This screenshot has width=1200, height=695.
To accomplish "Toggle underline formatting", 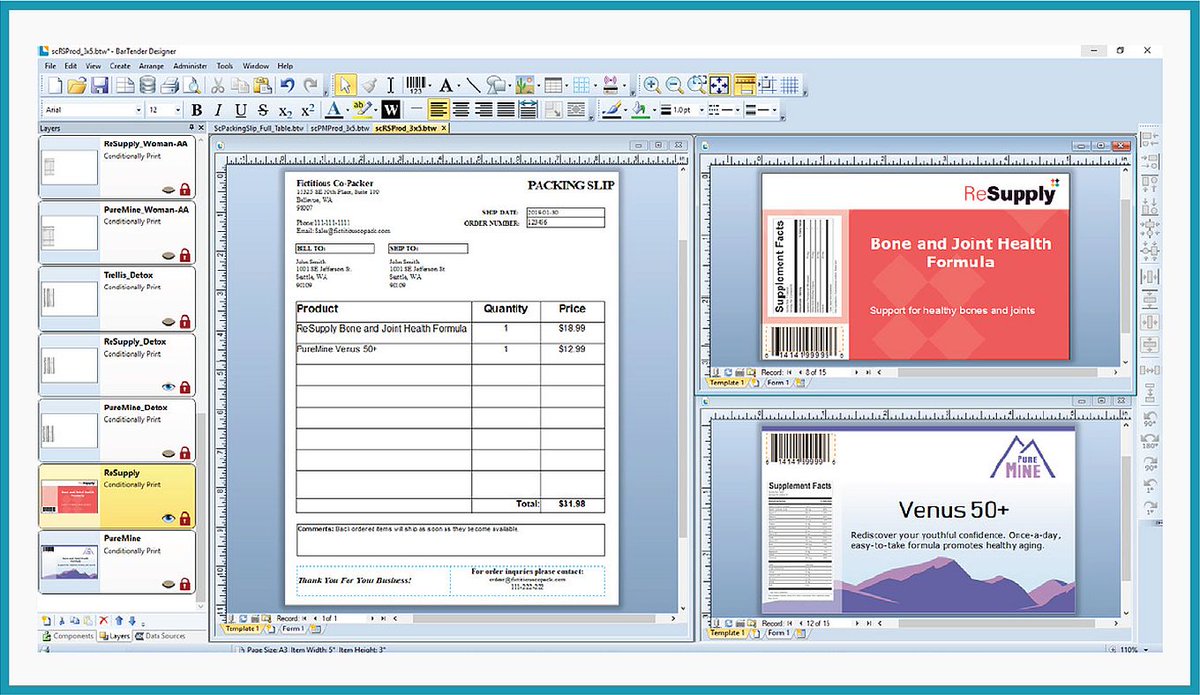I will (x=241, y=110).
